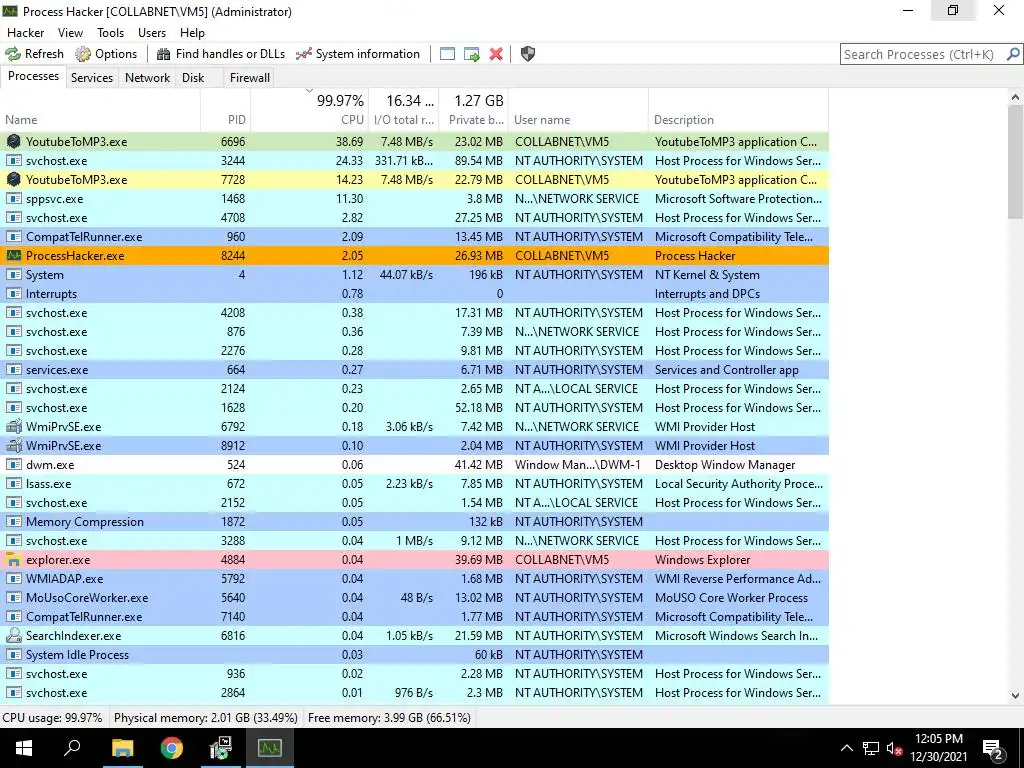This screenshot has height=768, width=1024.
Task: Open notification center icon
Action: point(993,749)
